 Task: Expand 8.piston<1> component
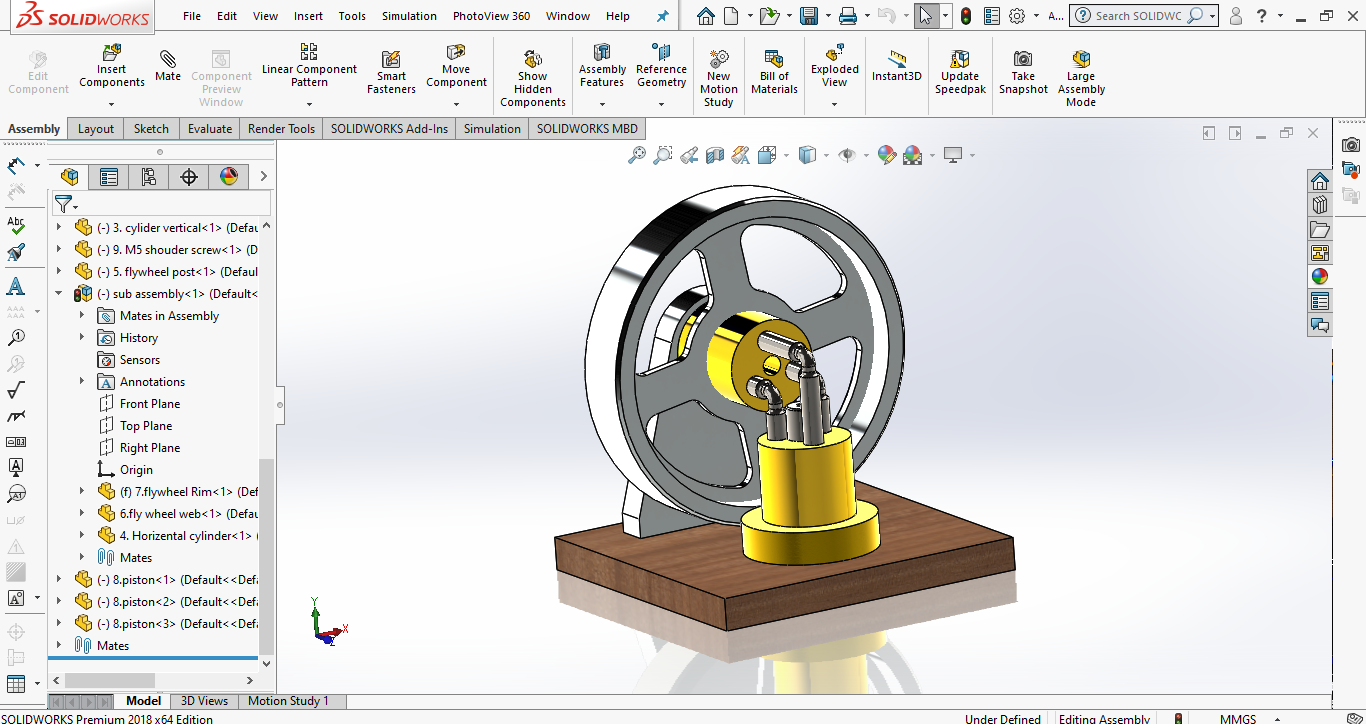pos(58,579)
